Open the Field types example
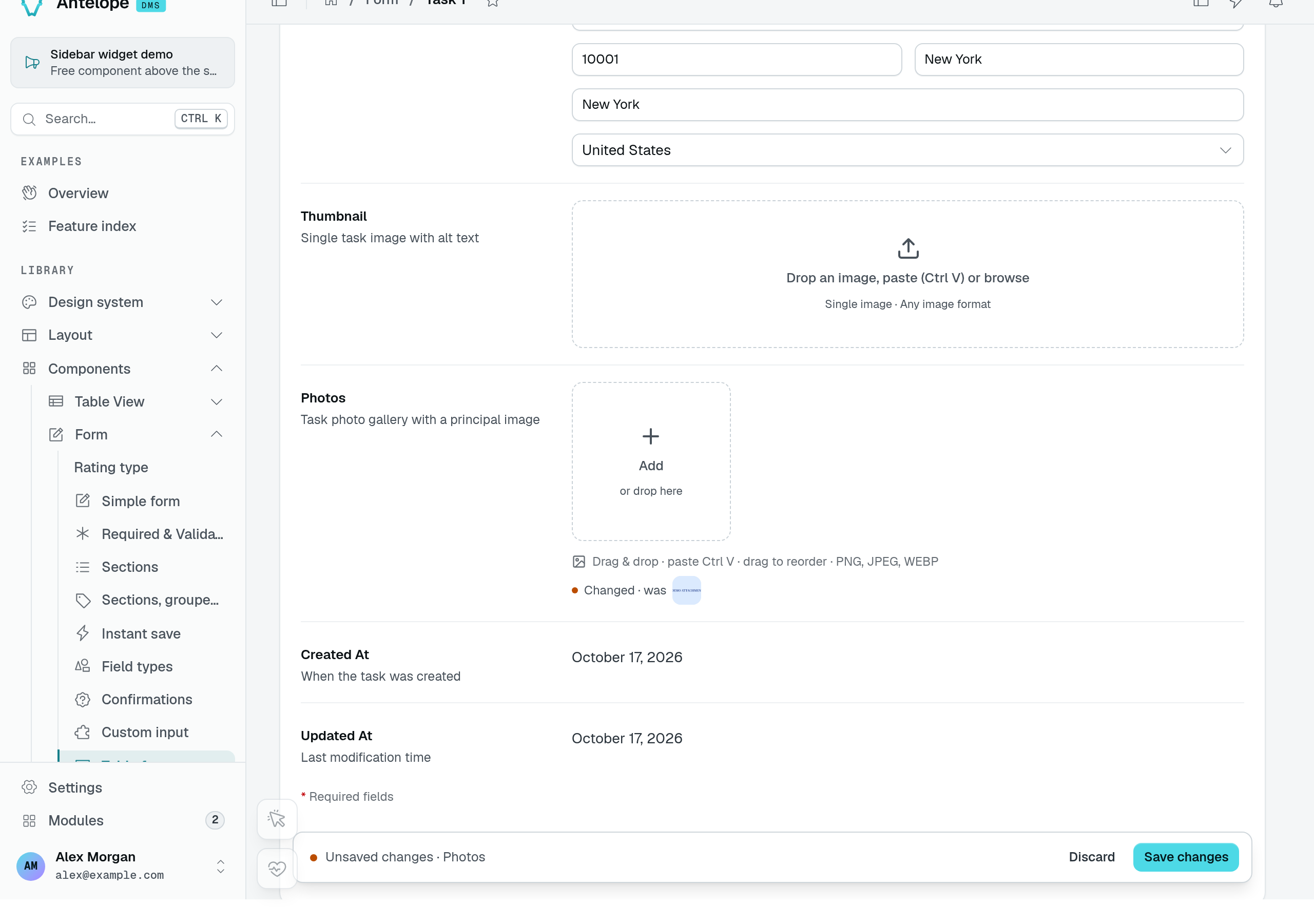This screenshot has height=924, width=1314. pyautogui.click(x=149, y=666)
